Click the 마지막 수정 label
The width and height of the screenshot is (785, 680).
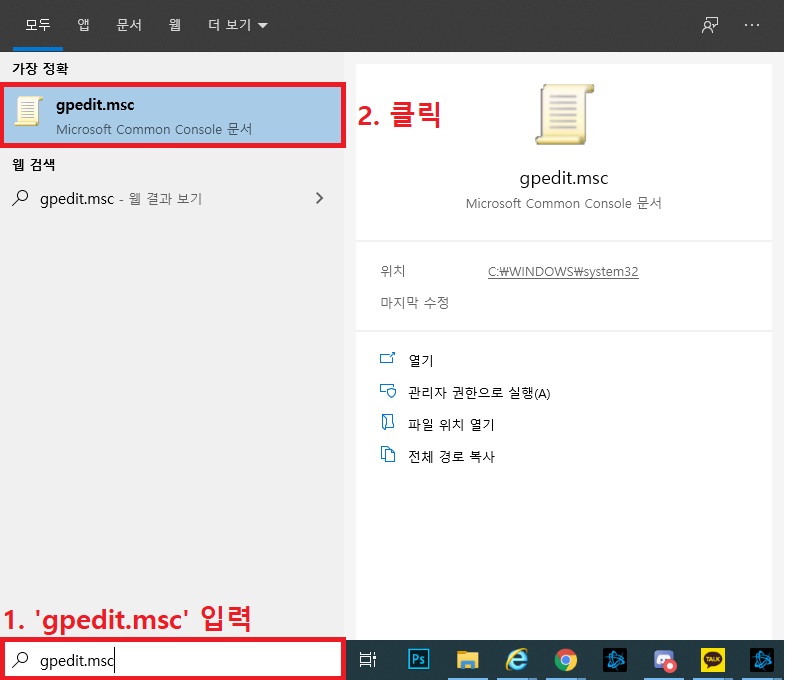(x=415, y=302)
